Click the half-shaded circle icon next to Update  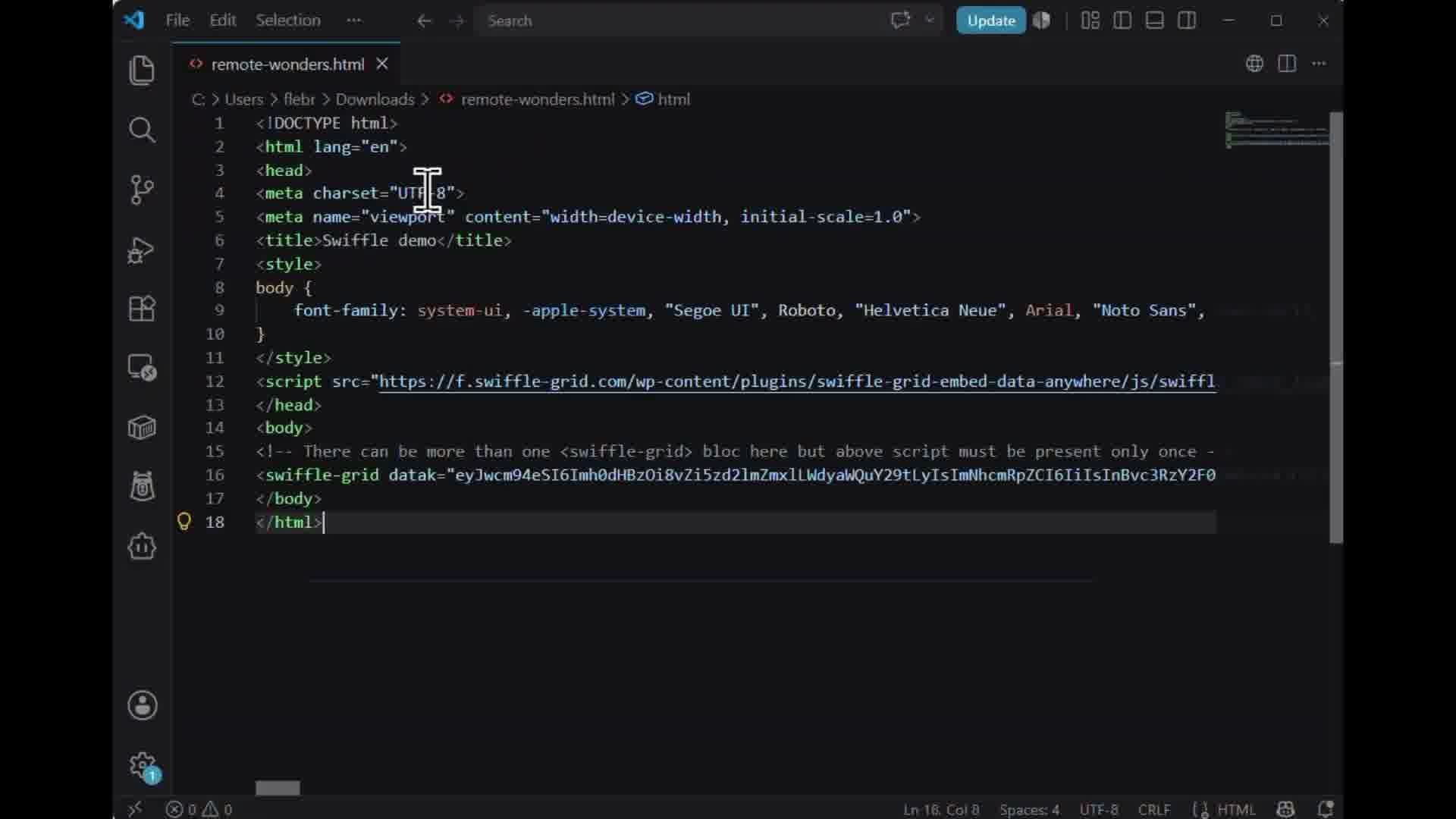click(x=1042, y=20)
